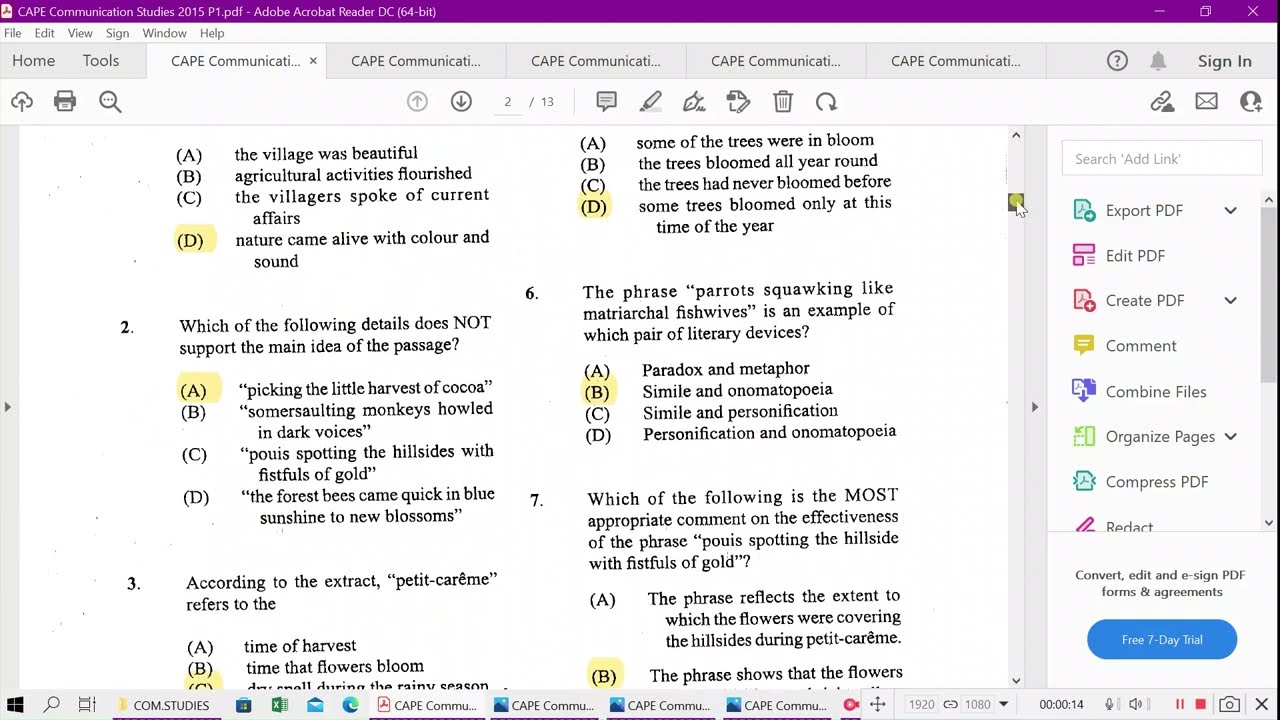Screen dimensions: 1280x720
Task: Open the Sign menu
Action: click(117, 33)
